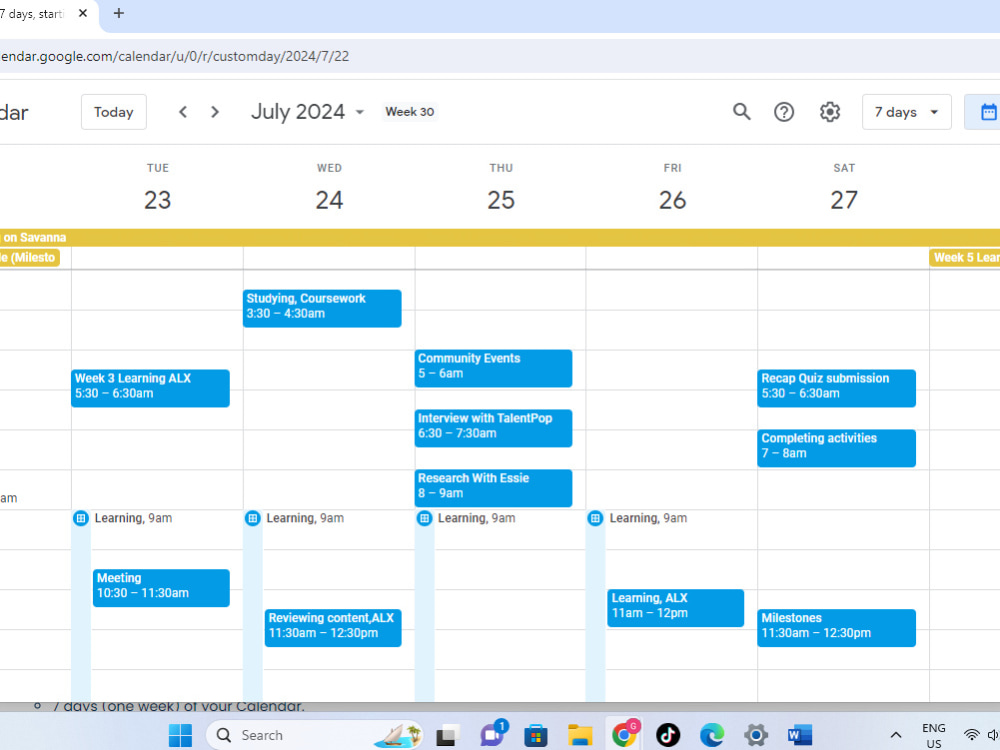Close the current browser tab

tap(83, 13)
